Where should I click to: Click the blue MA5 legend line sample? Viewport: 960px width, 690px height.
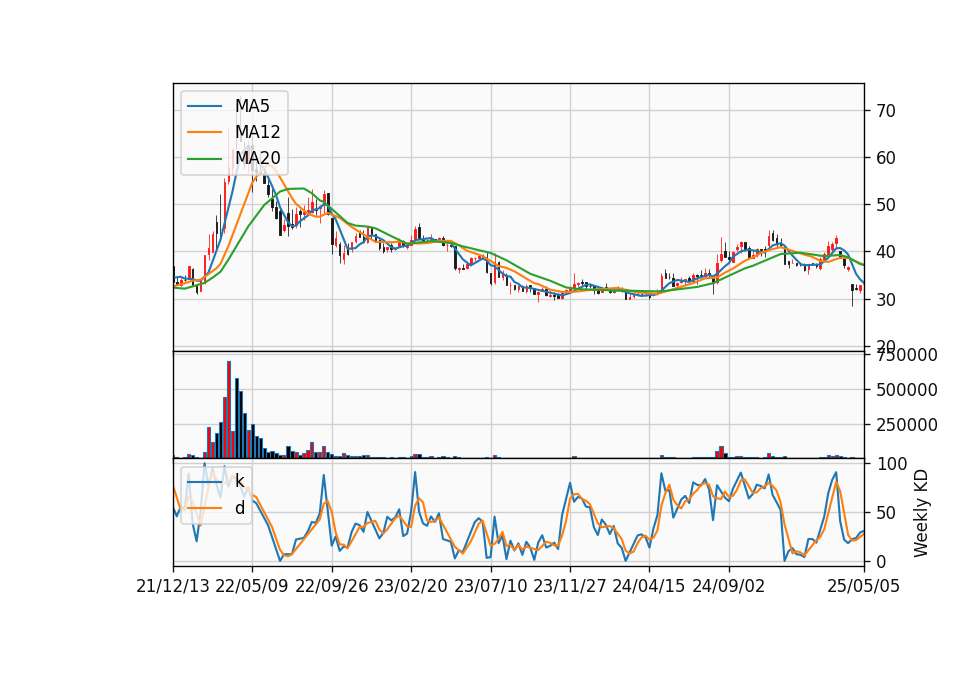point(204,106)
